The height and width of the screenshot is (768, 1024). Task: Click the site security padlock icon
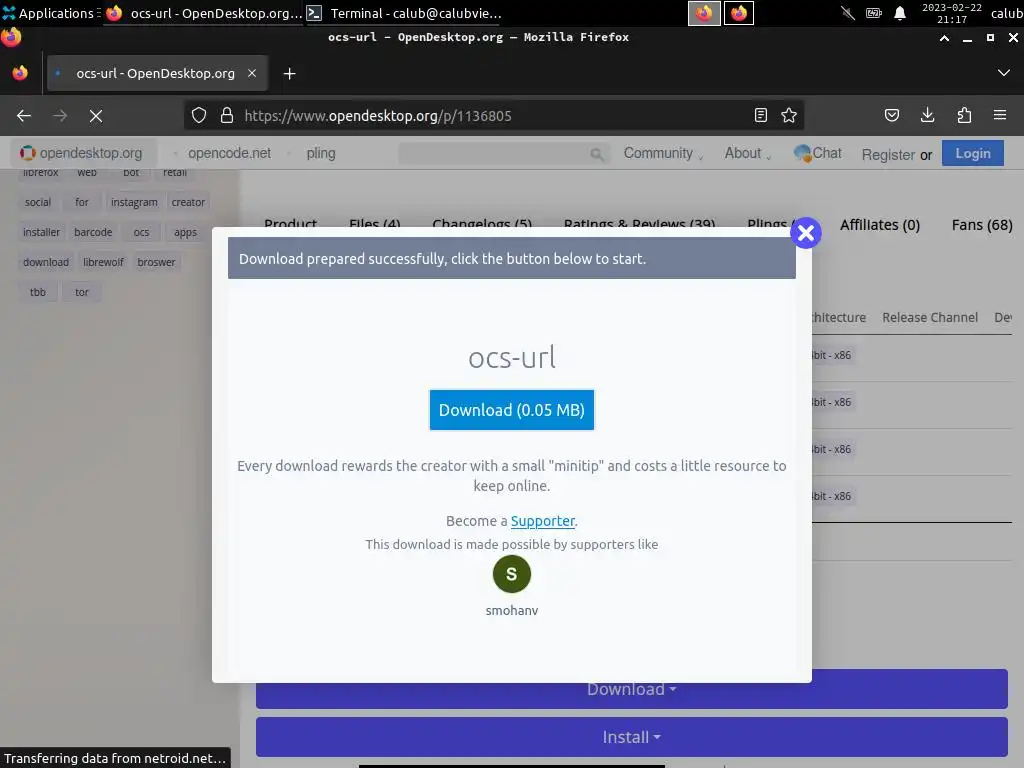coord(227,116)
